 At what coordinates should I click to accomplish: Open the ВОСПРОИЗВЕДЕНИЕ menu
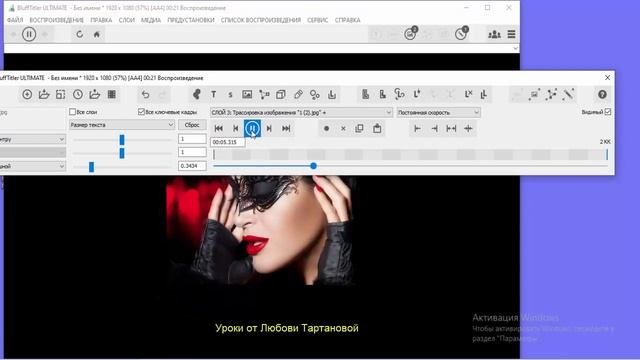pyautogui.click(x=56, y=20)
